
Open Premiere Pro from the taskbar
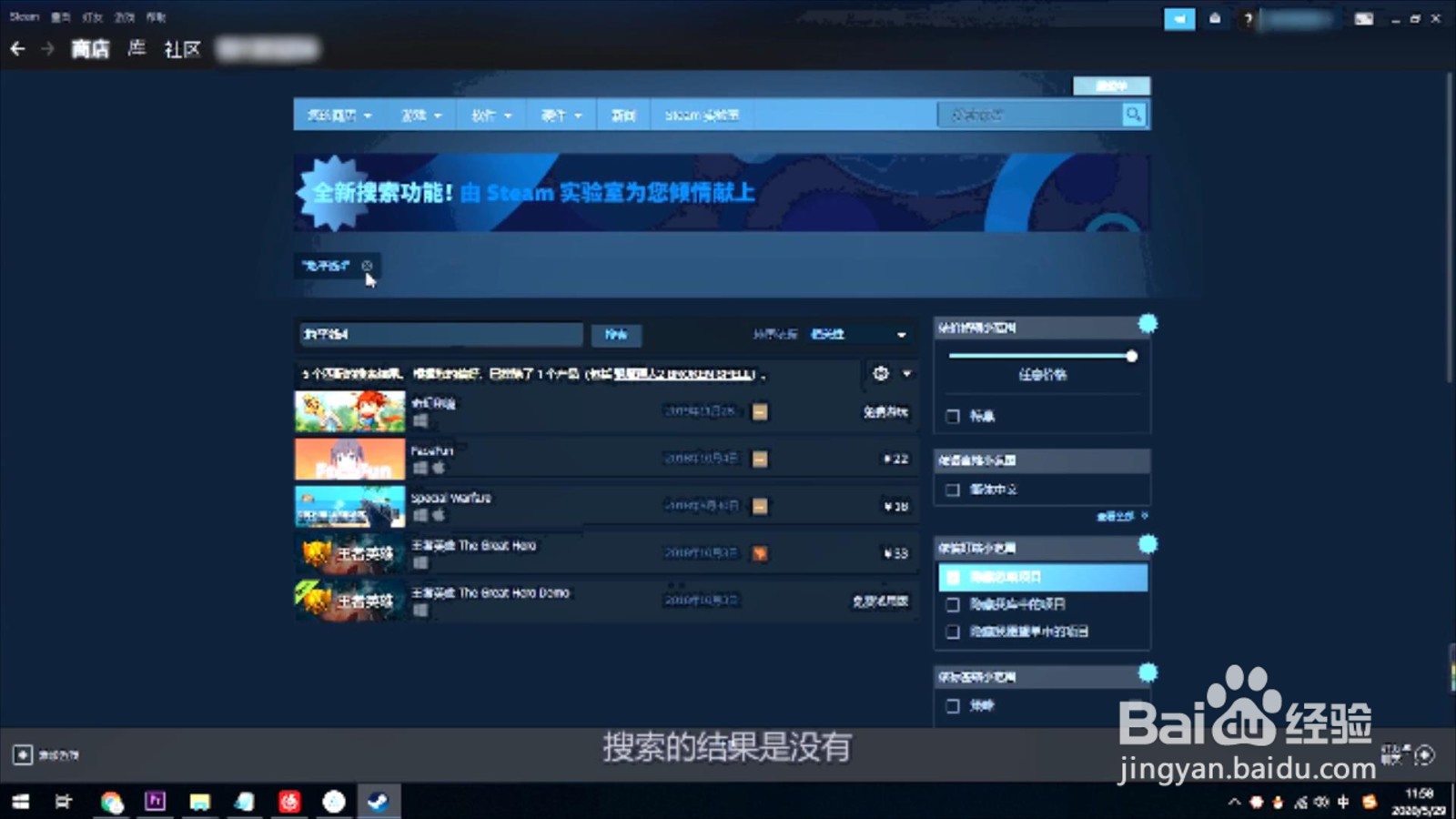click(156, 802)
